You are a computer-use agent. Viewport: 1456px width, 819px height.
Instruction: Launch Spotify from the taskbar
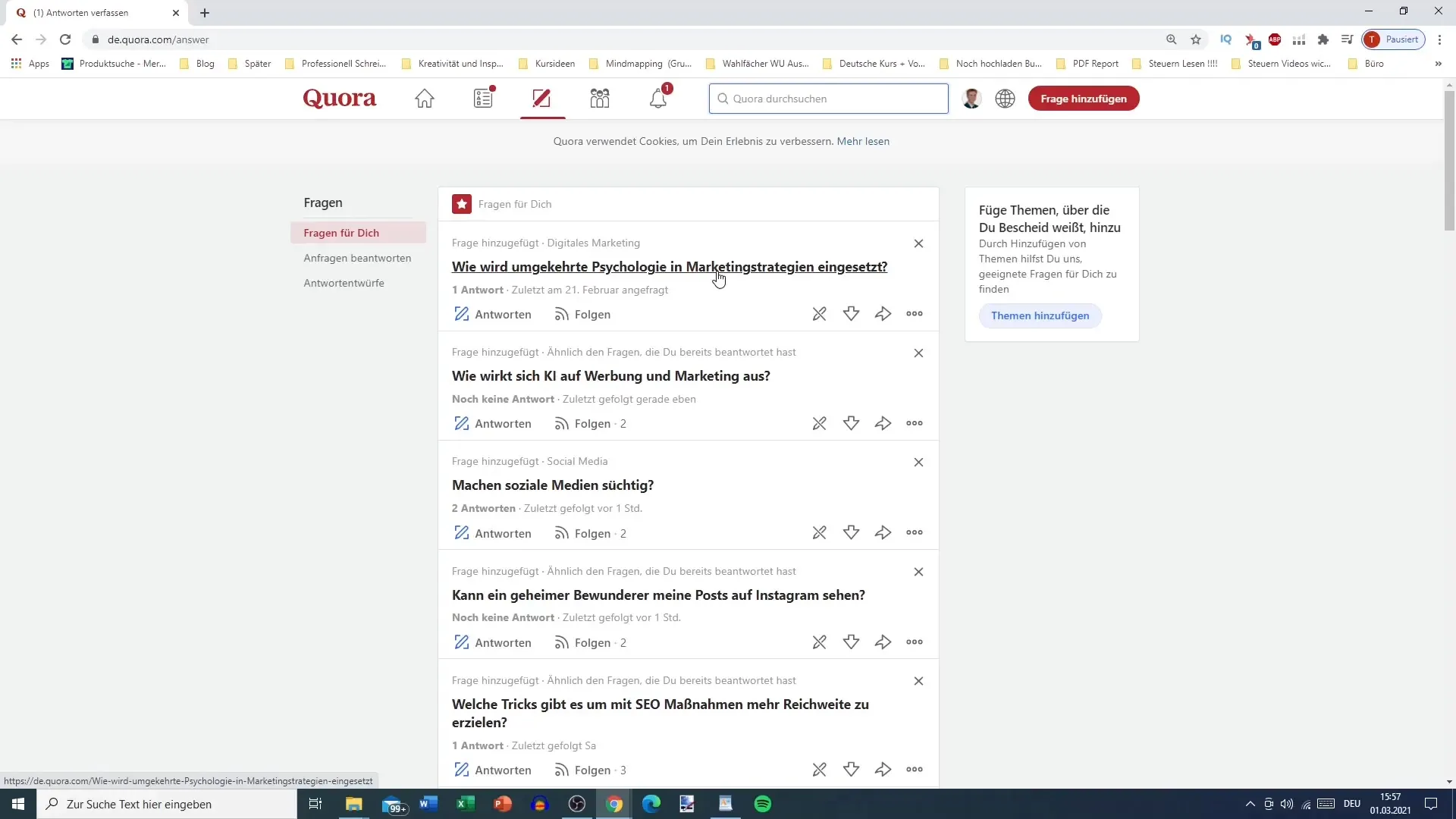click(763, 804)
